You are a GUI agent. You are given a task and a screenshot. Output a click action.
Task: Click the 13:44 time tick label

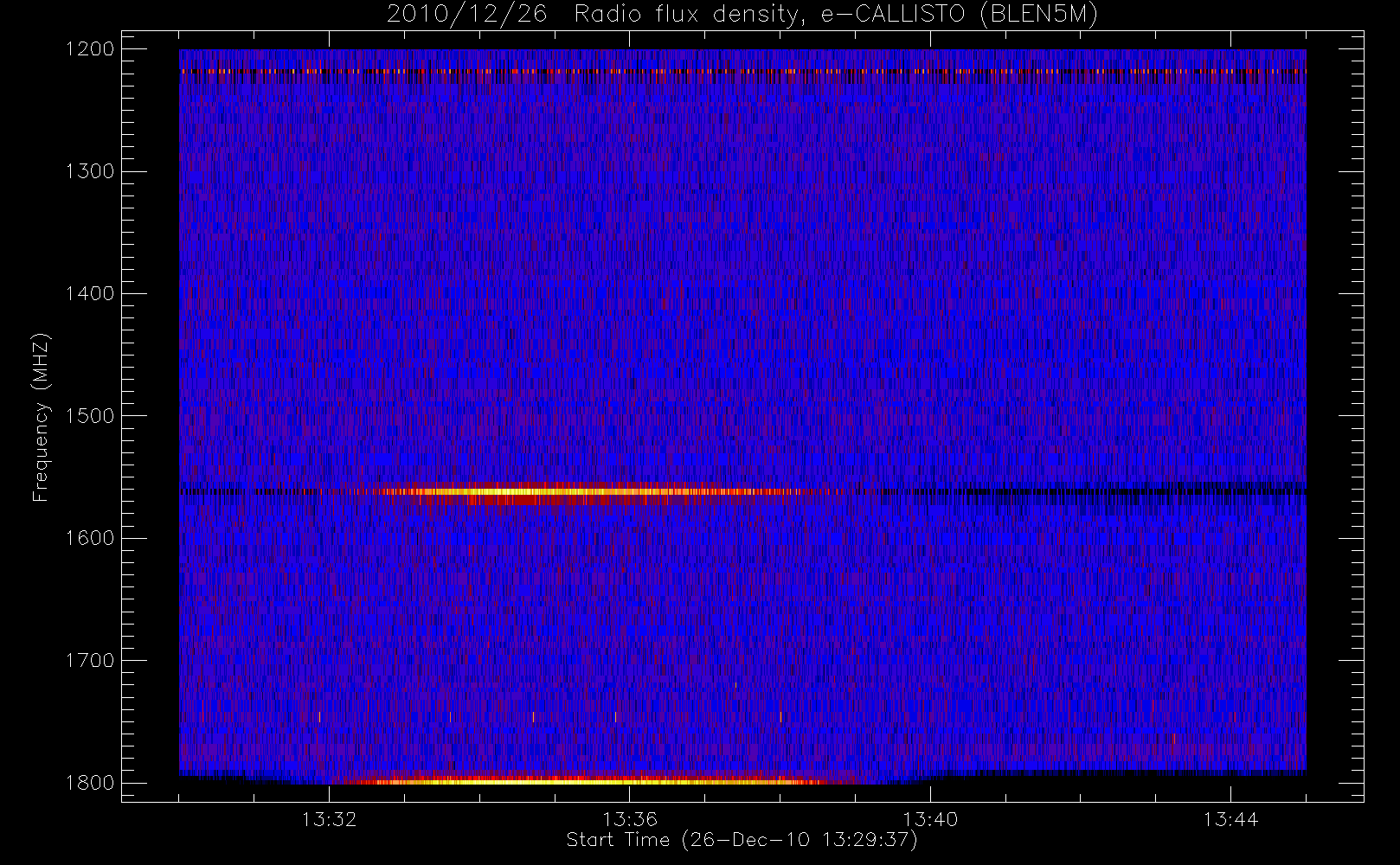click(x=1230, y=819)
